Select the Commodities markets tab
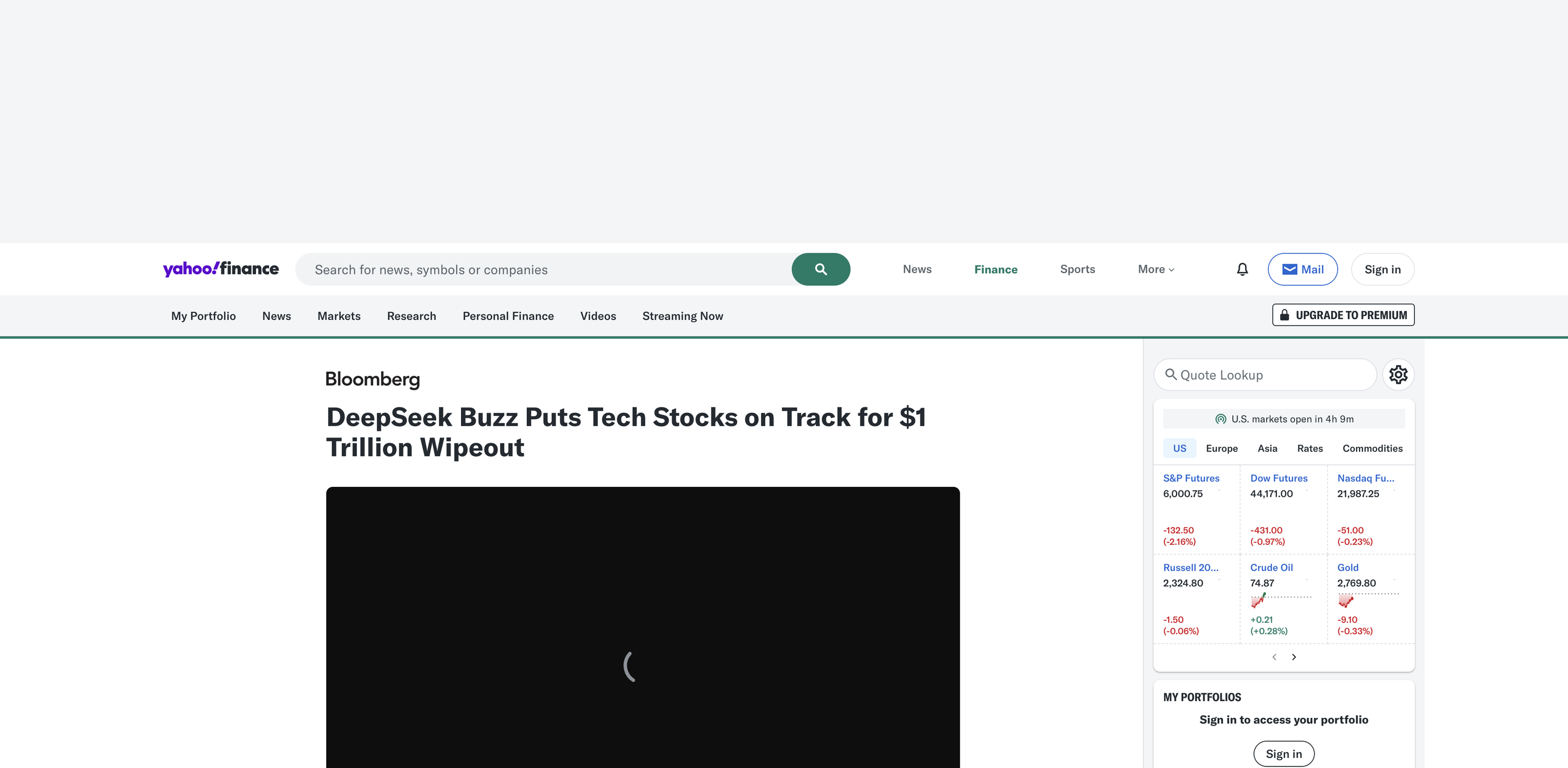Screen dimensions: 1568x768 (1373, 448)
